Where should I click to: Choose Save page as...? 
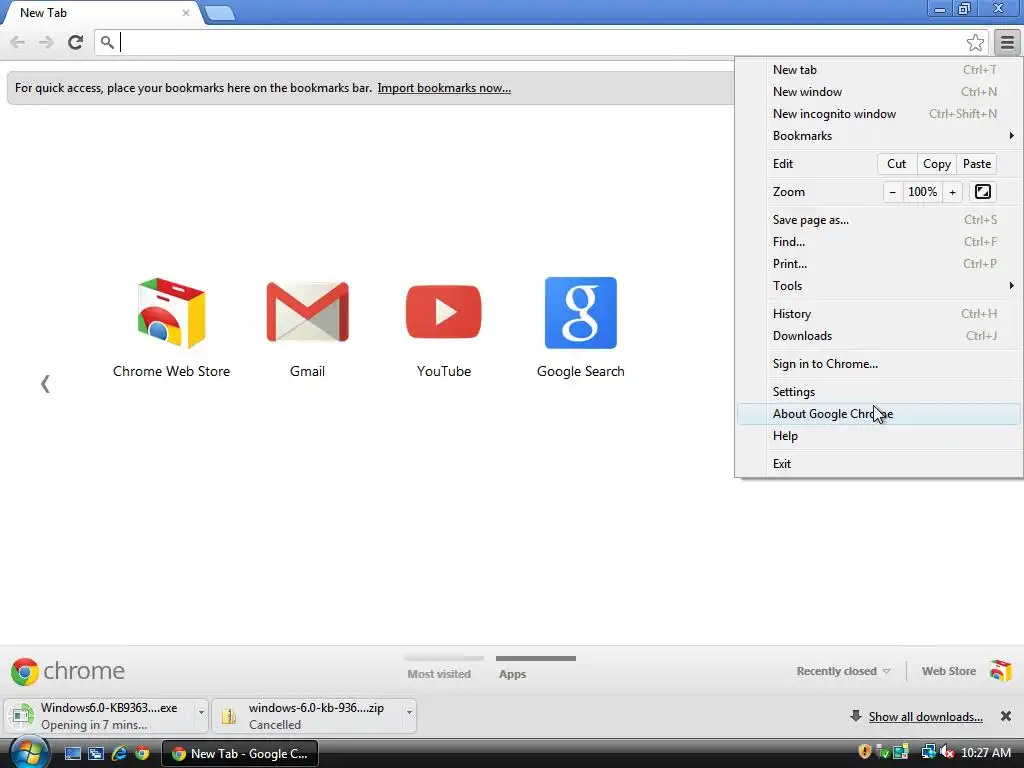coord(880,220)
